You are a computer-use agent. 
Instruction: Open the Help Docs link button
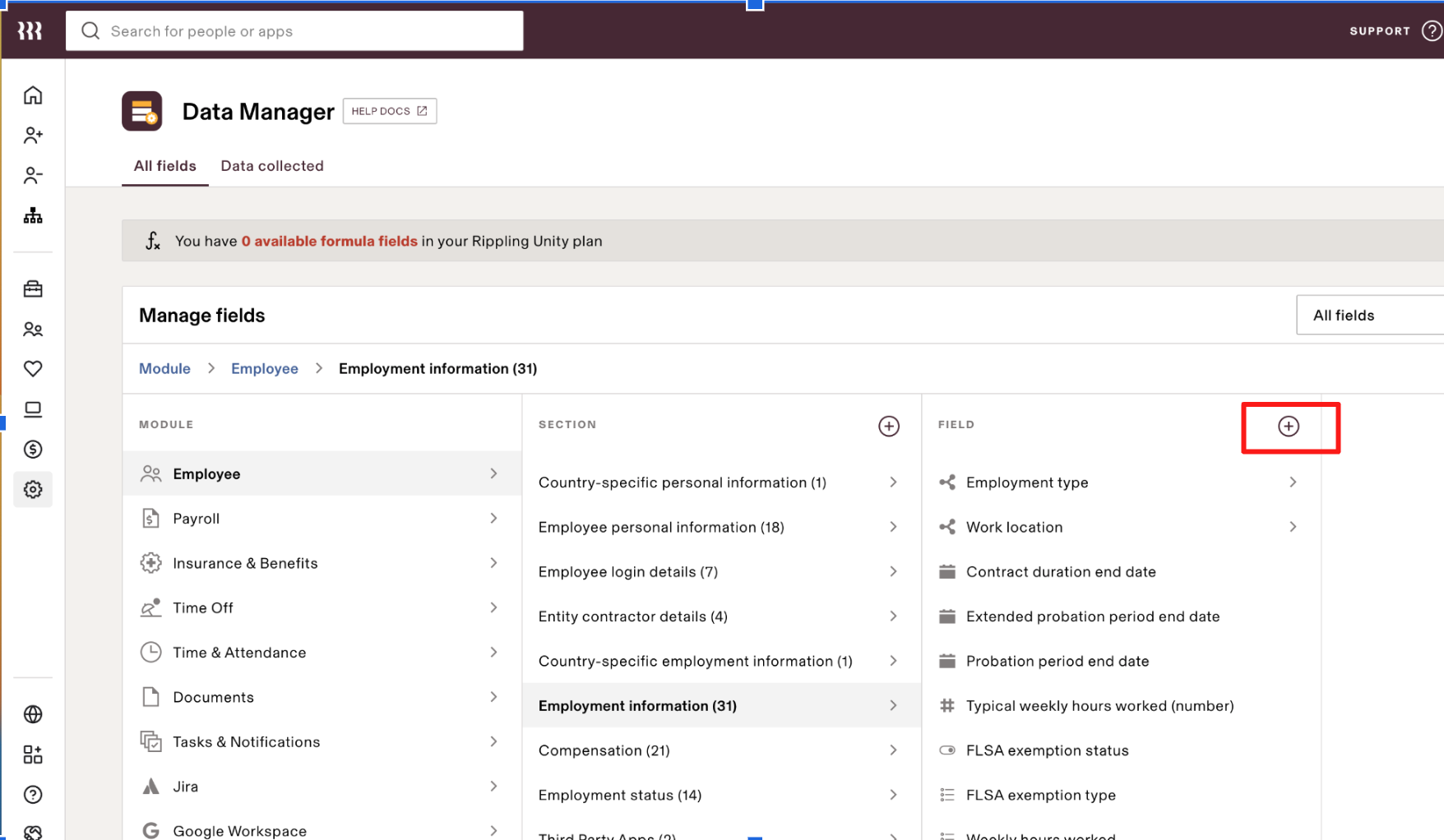(390, 111)
